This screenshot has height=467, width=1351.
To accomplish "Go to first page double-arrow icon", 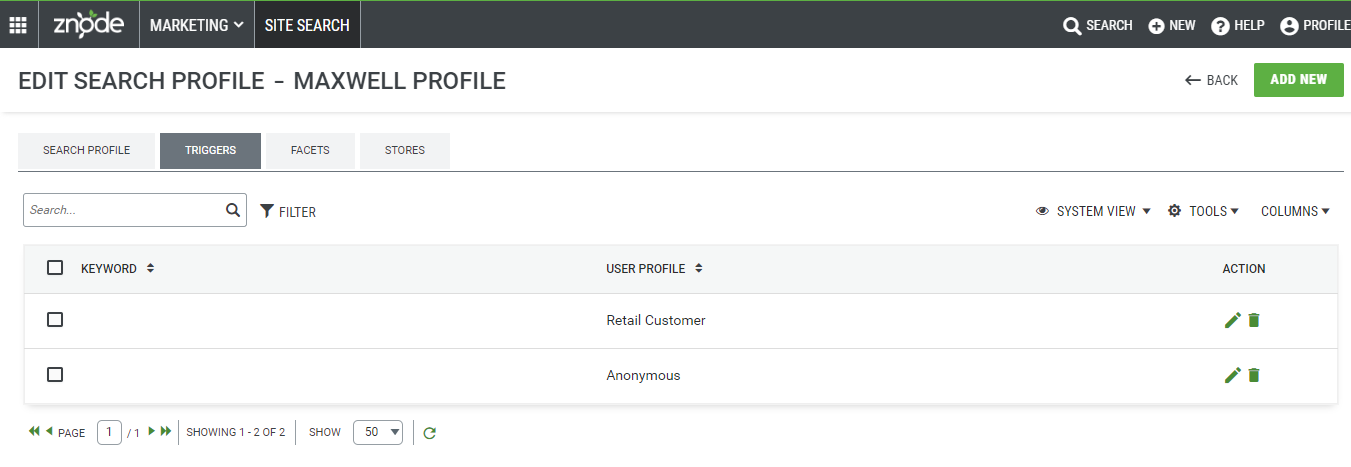I will tap(34, 431).
